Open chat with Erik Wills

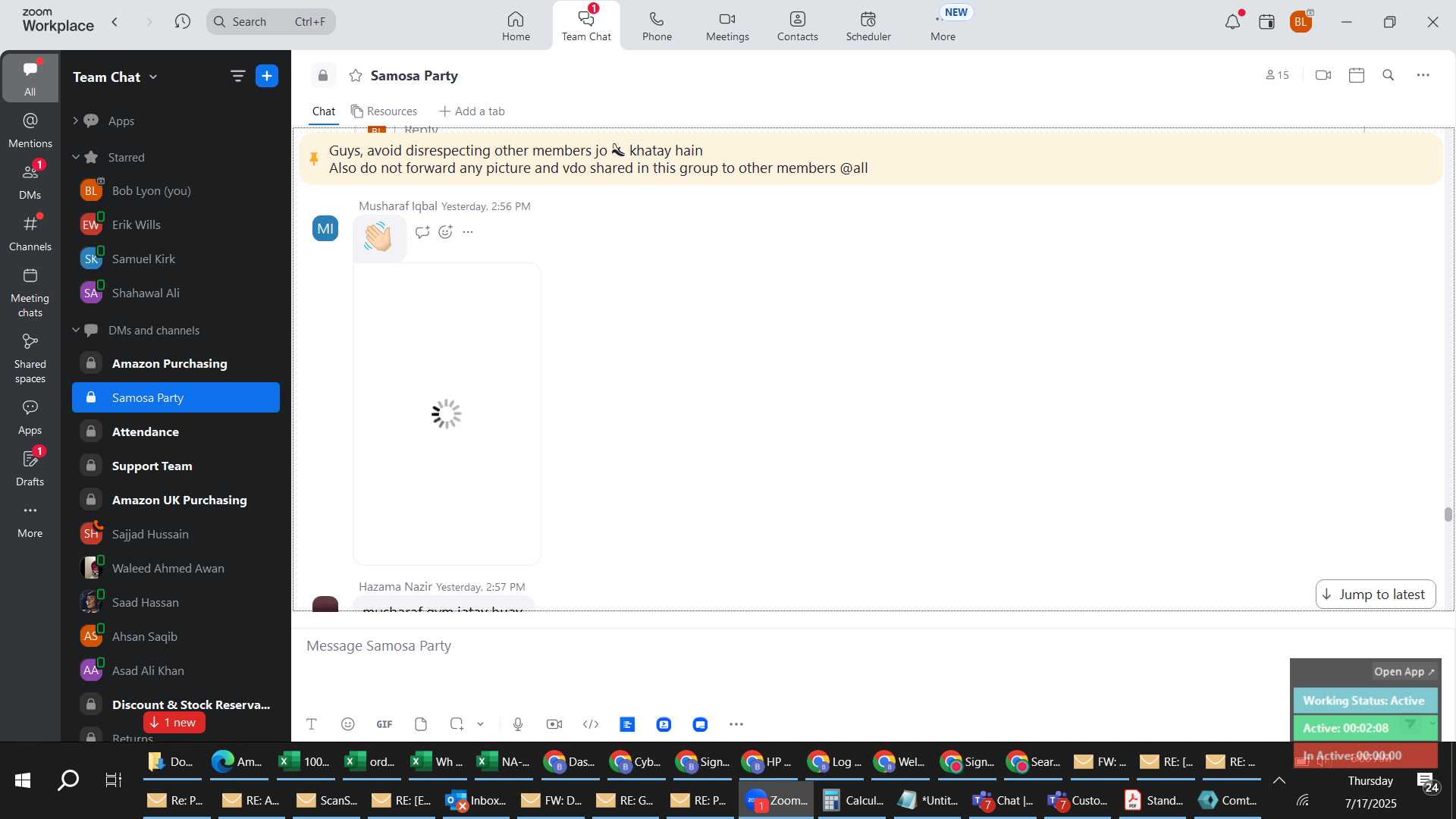point(176,224)
